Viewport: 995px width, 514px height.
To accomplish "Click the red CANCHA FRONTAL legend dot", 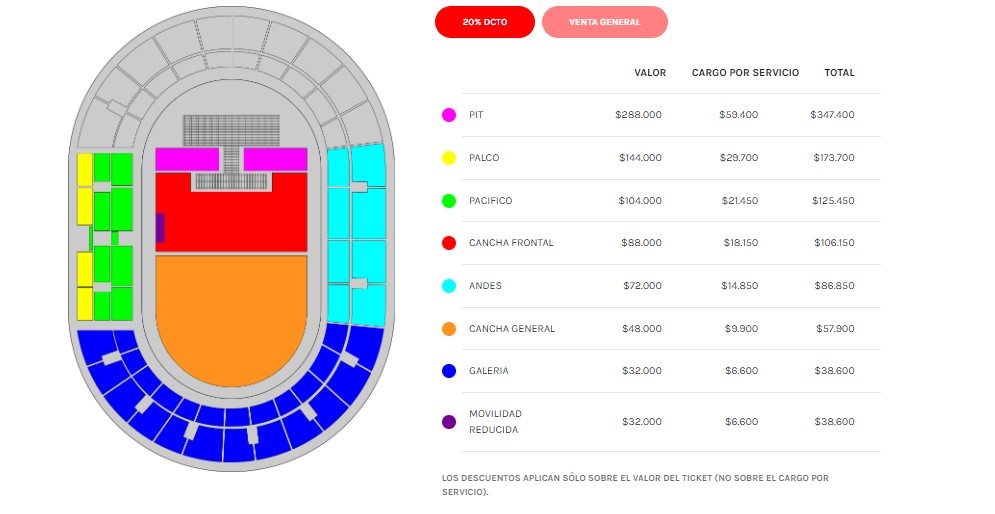I will (x=449, y=243).
